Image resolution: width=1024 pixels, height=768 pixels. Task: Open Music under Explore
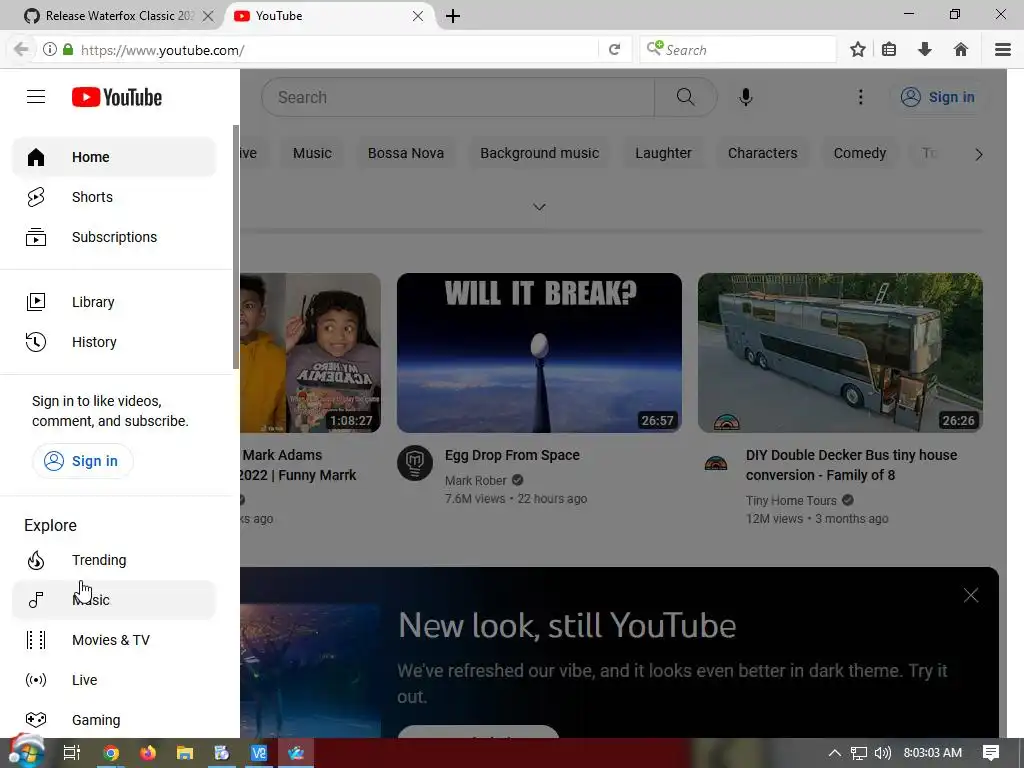pos(114,600)
